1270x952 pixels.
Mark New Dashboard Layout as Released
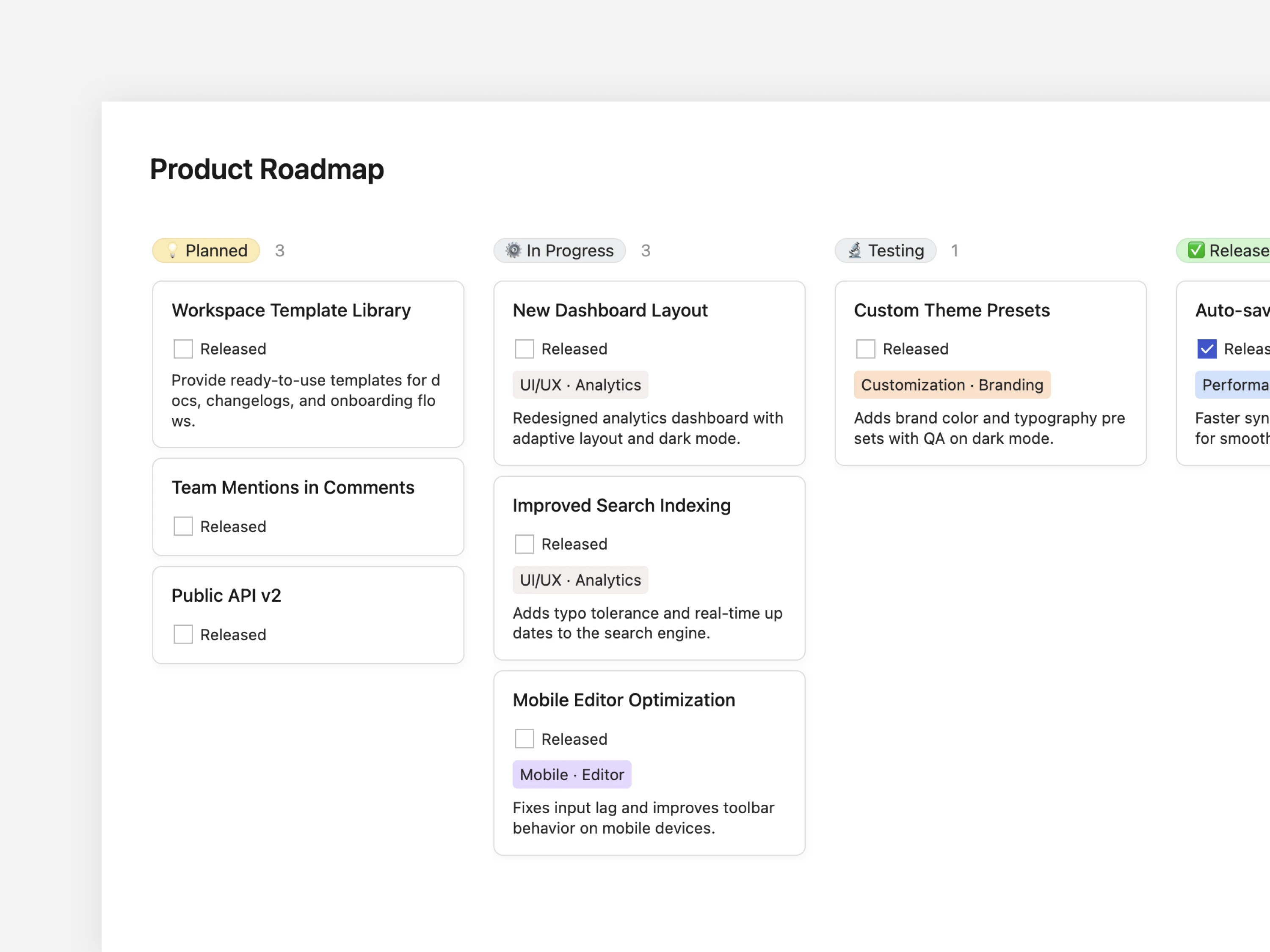524,349
